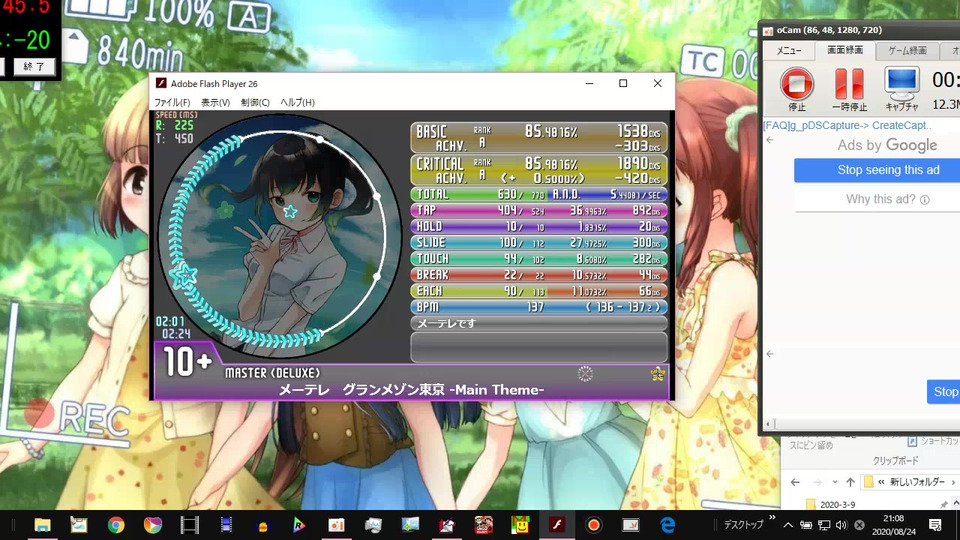Open the Action Center notification icon
Image resolution: width=960 pixels, height=540 pixels.
pos(935,525)
